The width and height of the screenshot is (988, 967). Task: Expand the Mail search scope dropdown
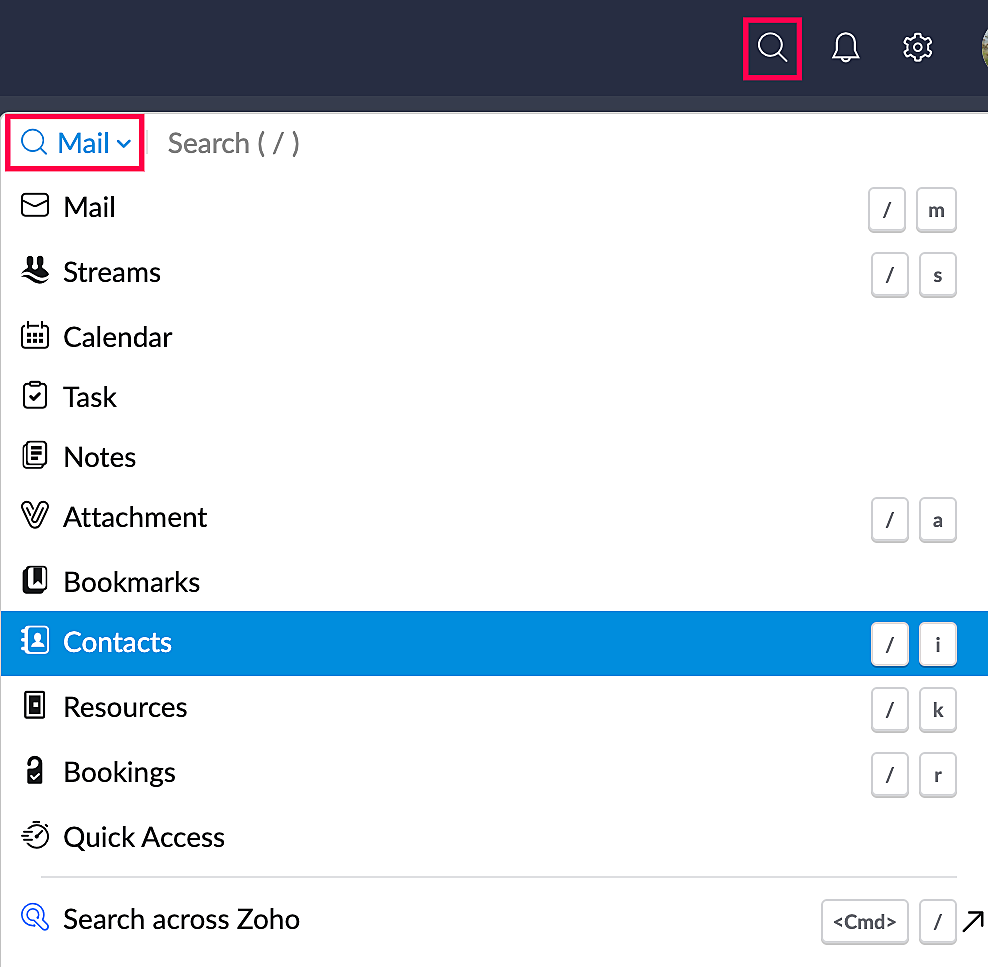coord(76,143)
